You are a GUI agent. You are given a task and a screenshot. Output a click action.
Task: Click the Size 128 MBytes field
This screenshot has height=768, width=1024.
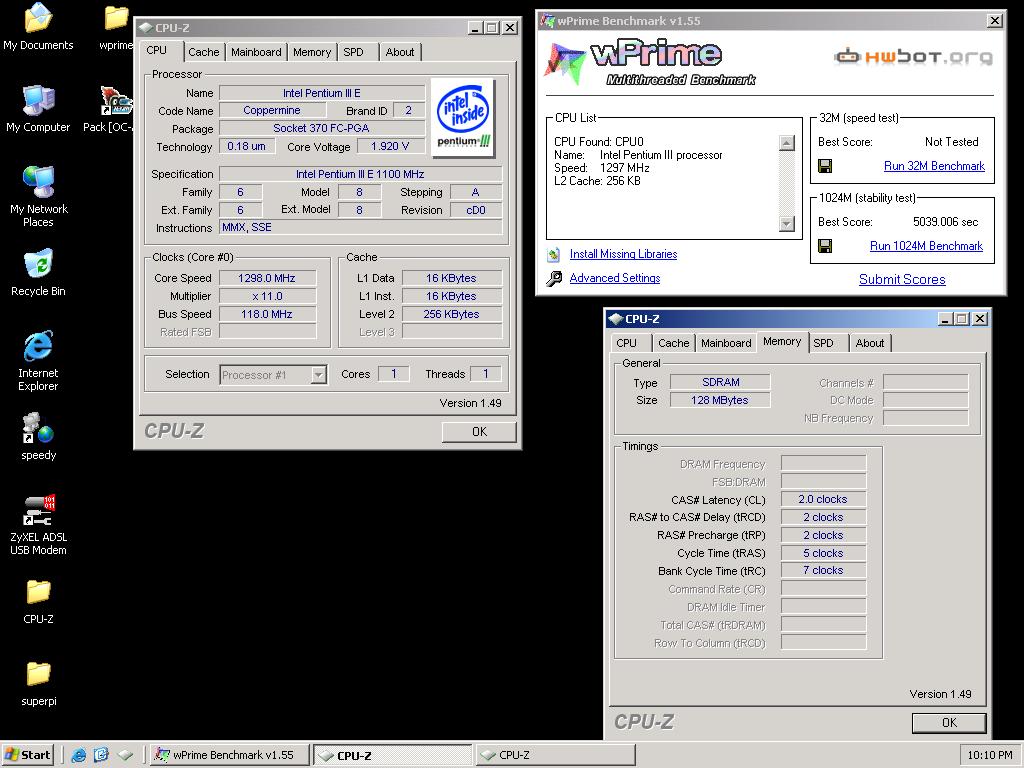point(720,400)
